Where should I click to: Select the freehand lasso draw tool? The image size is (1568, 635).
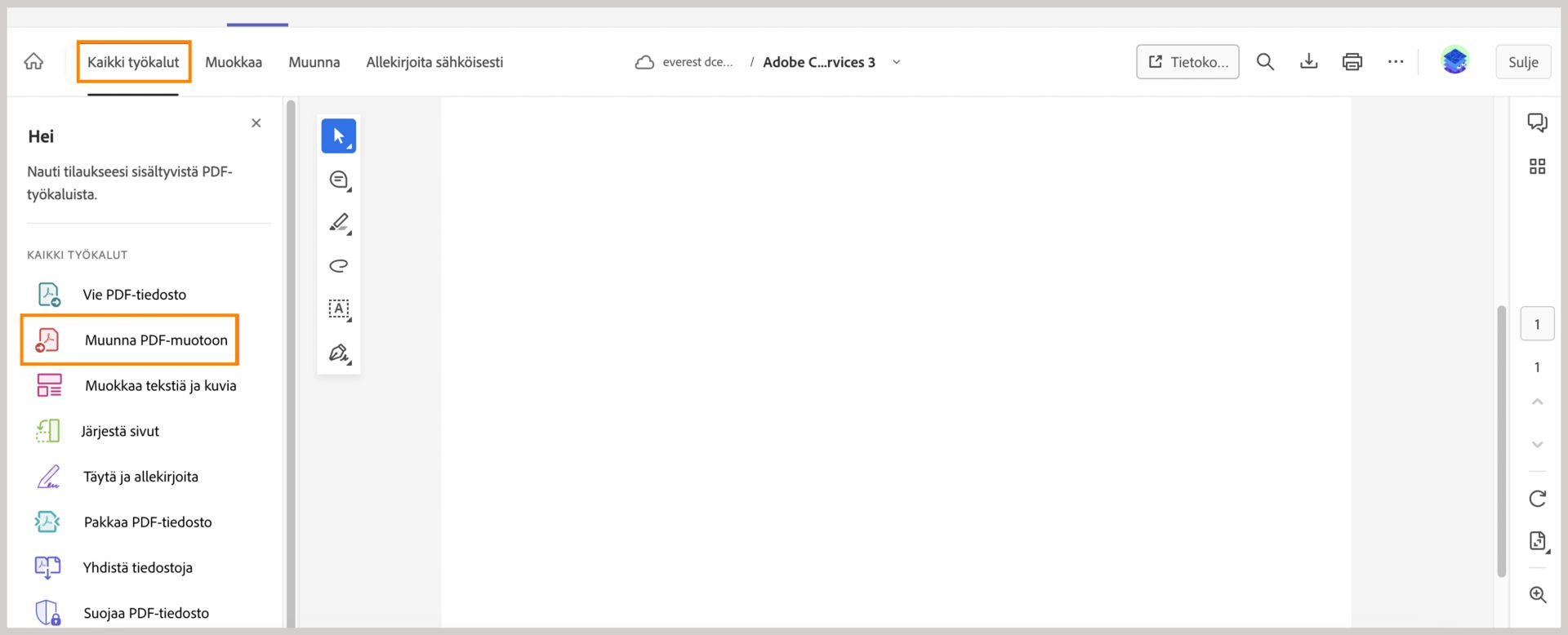[x=339, y=266]
